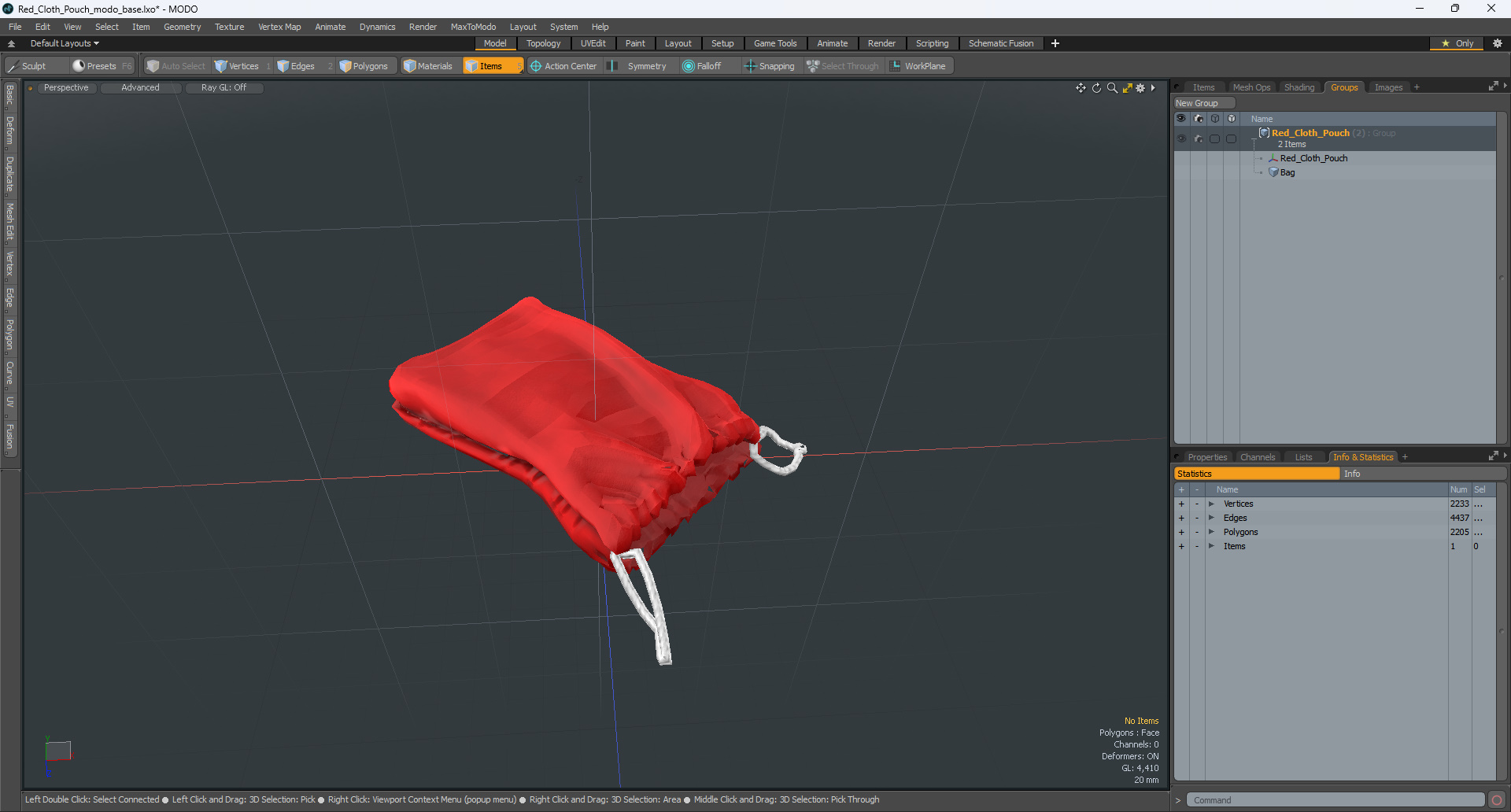Add new layout tab with plus
Image resolution: width=1511 pixels, height=812 pixels.
point(1055,43)
